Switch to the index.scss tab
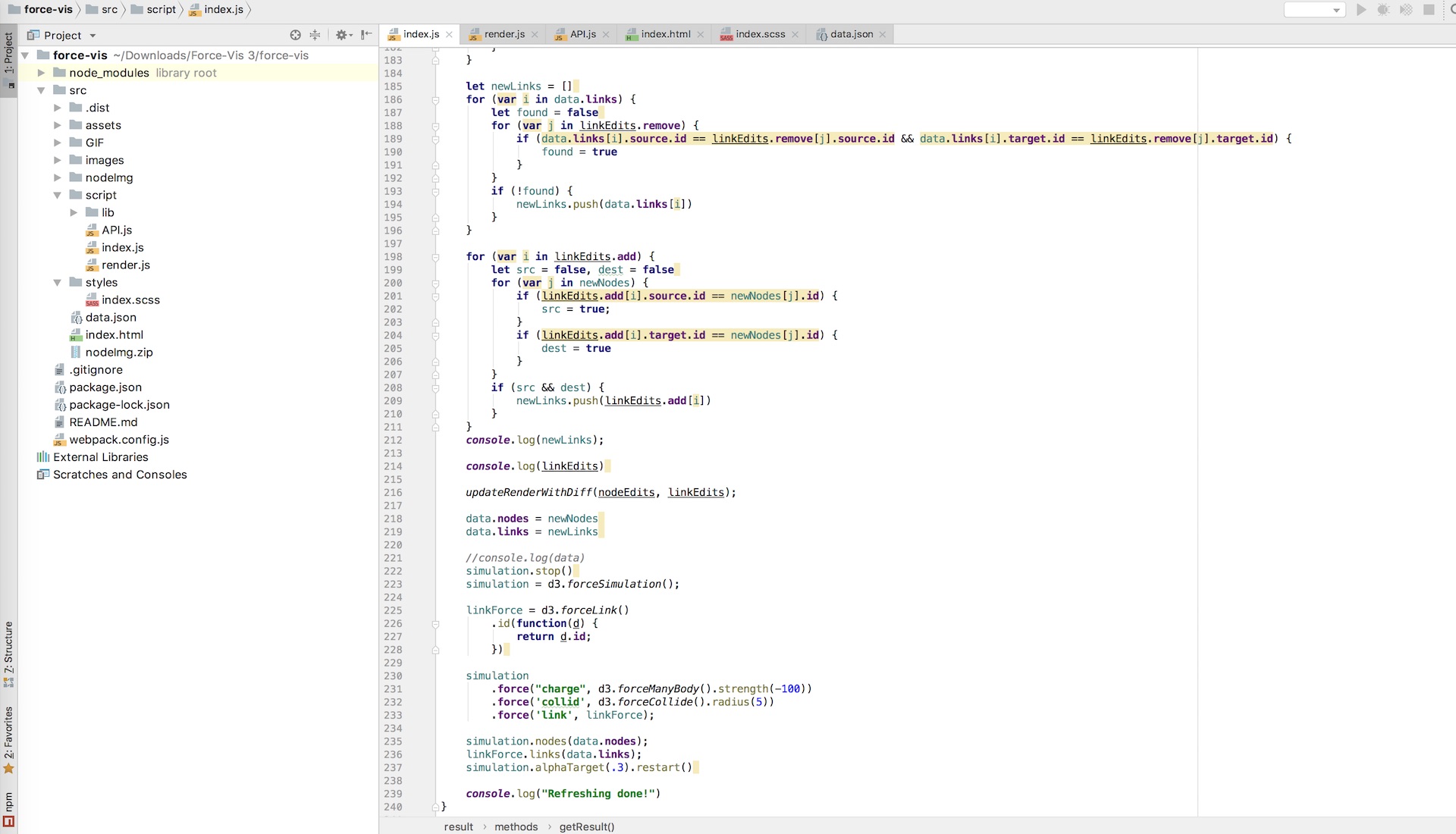This screenshot has height=834, width=1456. [x=760, y=34]
